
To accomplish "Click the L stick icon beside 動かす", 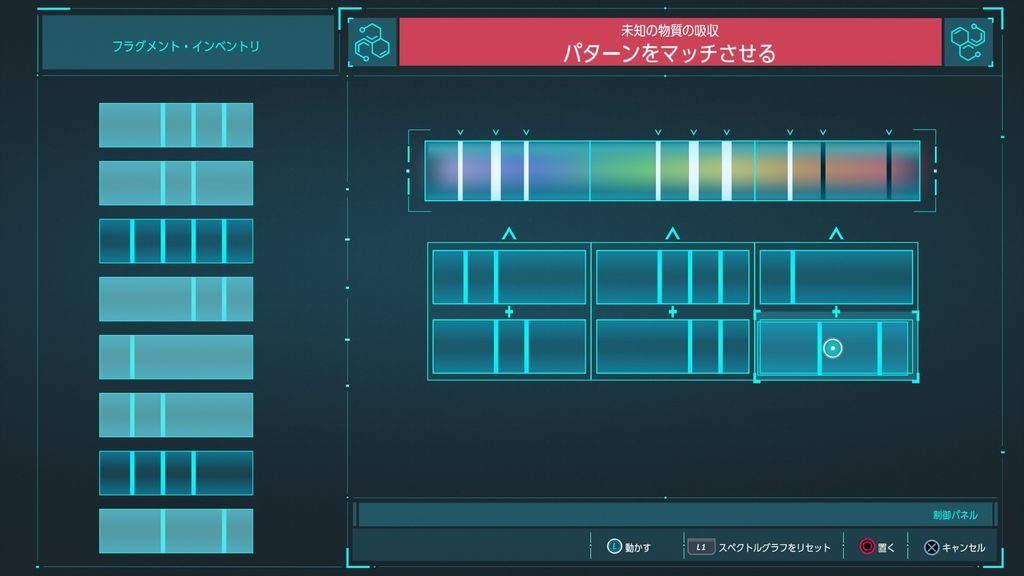I will tap(614, 547).
